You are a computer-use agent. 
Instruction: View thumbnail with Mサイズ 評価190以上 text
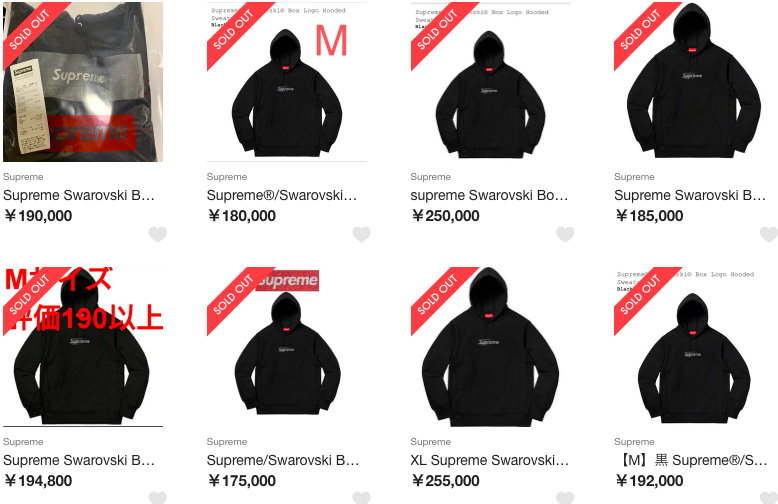tap(83, 347)
